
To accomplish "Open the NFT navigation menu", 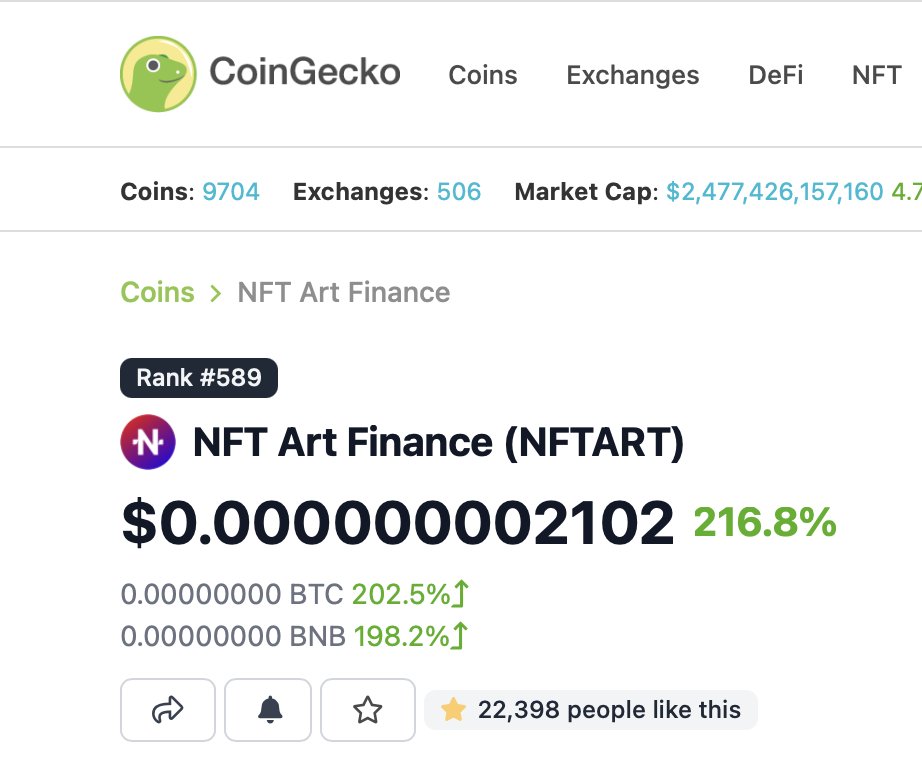I will point(877,75).
